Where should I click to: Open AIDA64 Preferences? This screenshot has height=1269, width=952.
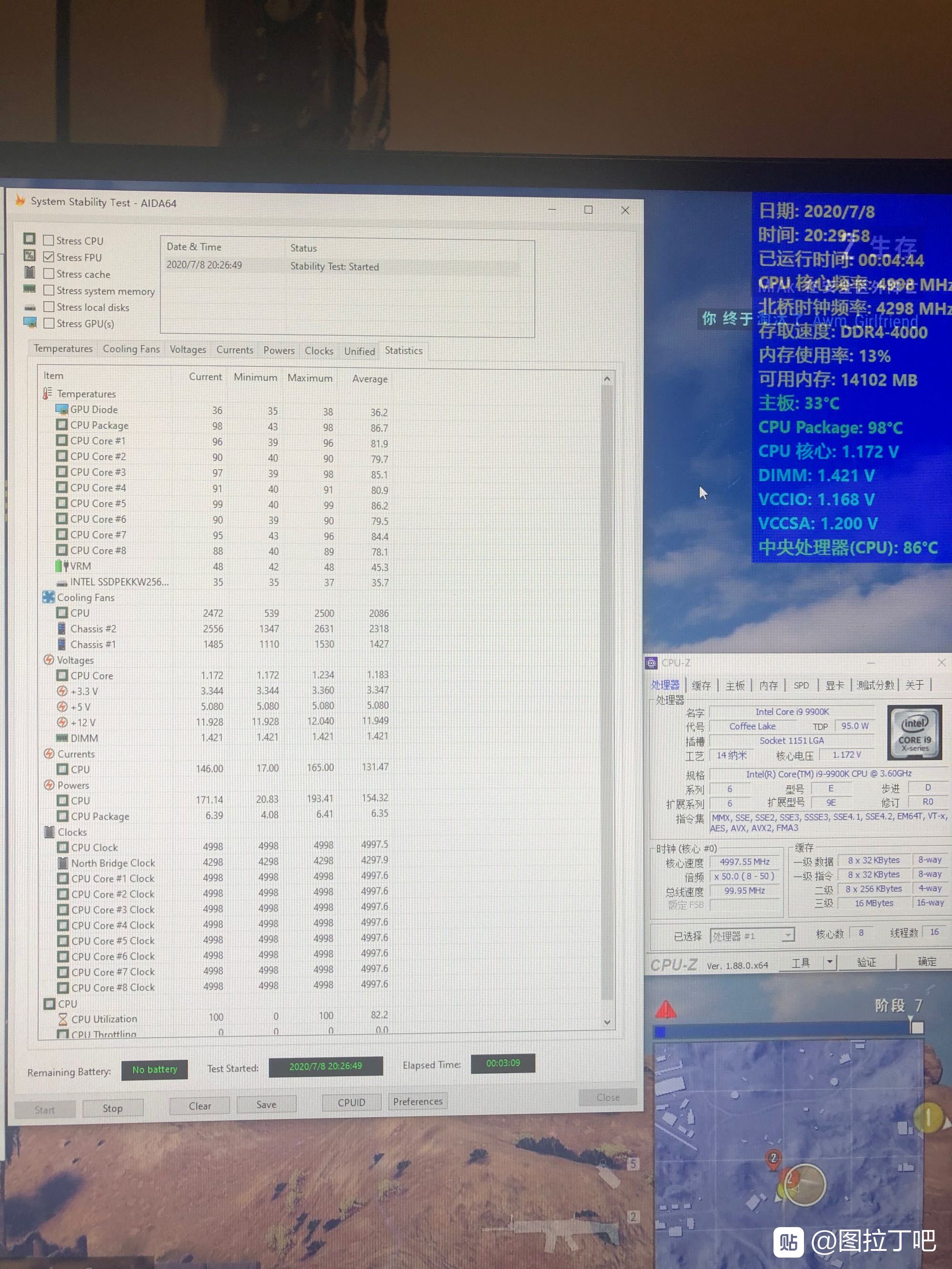[418, 1101]
